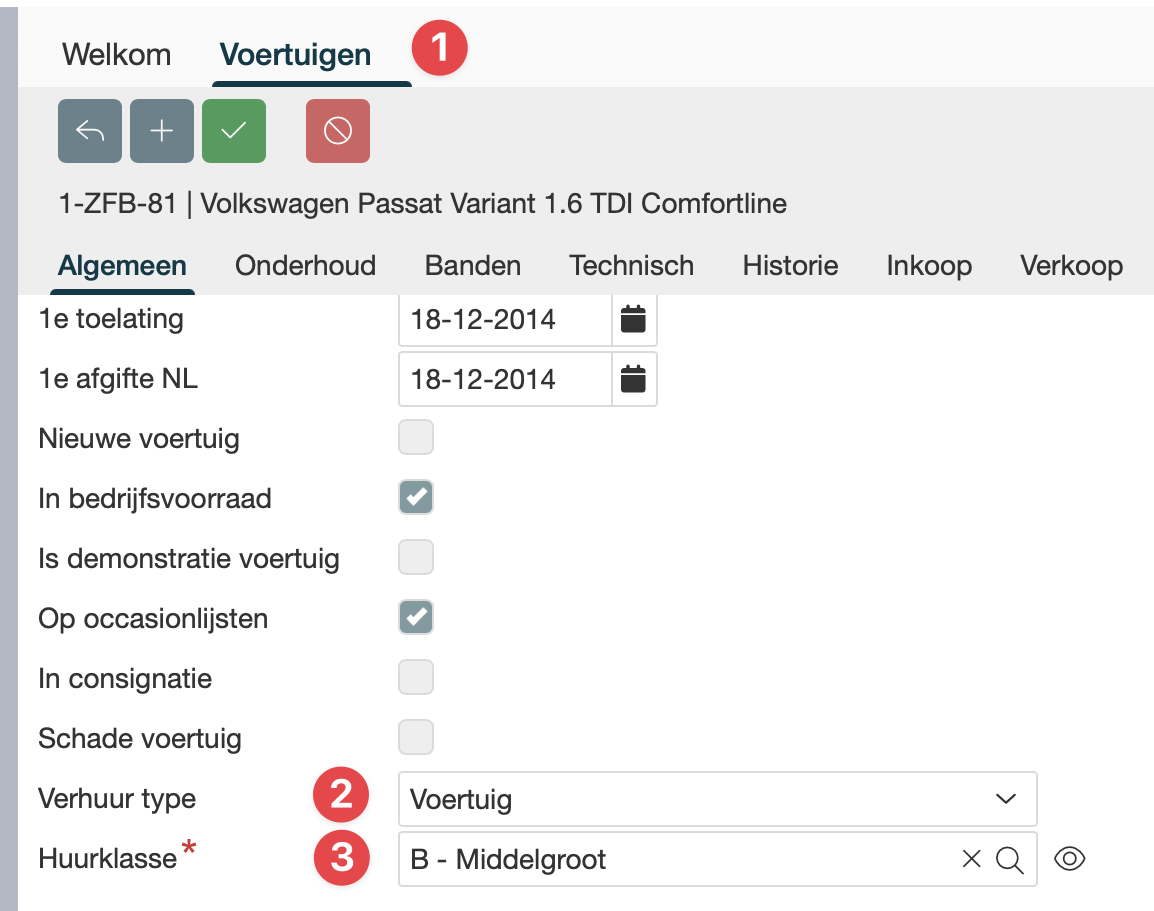1154x911 pixels.
Task: Enable the Nieuwe voertuig checkbox
Action: (x=416, y=438)
